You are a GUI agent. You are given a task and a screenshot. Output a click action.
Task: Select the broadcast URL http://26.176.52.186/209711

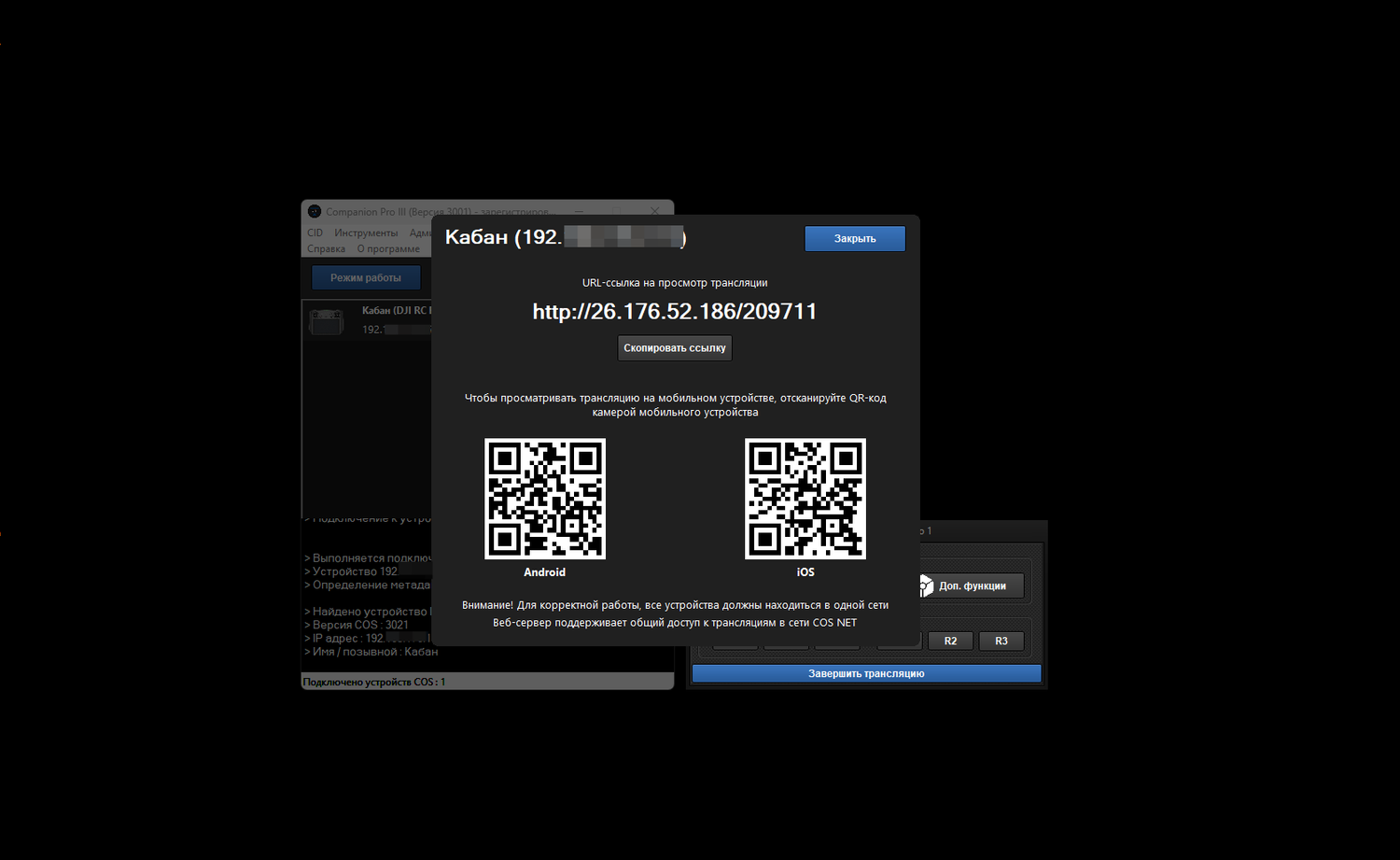point(674,312)
